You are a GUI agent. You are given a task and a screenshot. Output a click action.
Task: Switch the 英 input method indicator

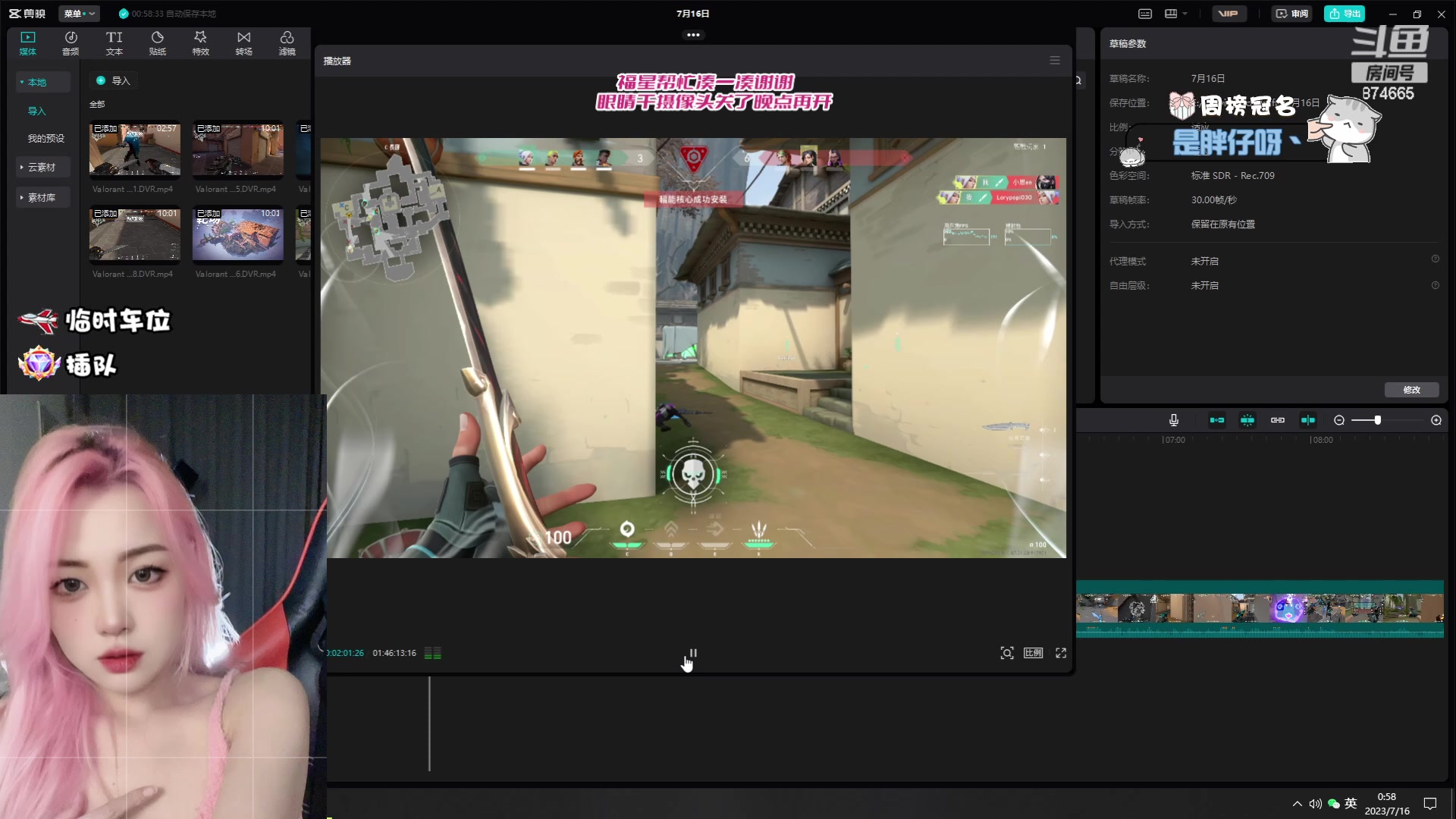pyautogui.click(x=1351, y=803)
